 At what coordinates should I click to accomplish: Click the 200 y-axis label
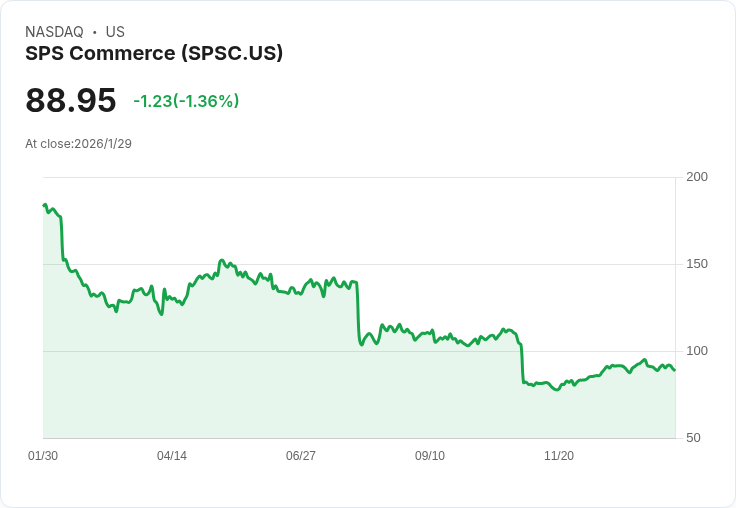(696, 177)
